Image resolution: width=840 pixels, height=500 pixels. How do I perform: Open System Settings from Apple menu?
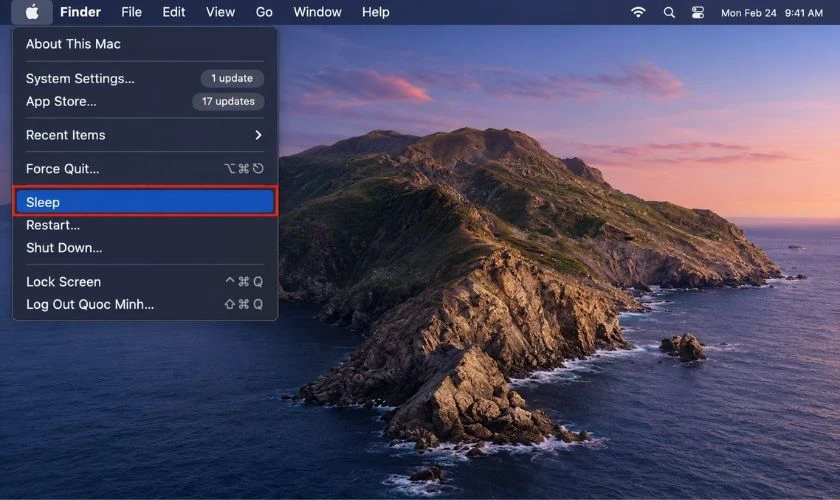pos(145,79)
